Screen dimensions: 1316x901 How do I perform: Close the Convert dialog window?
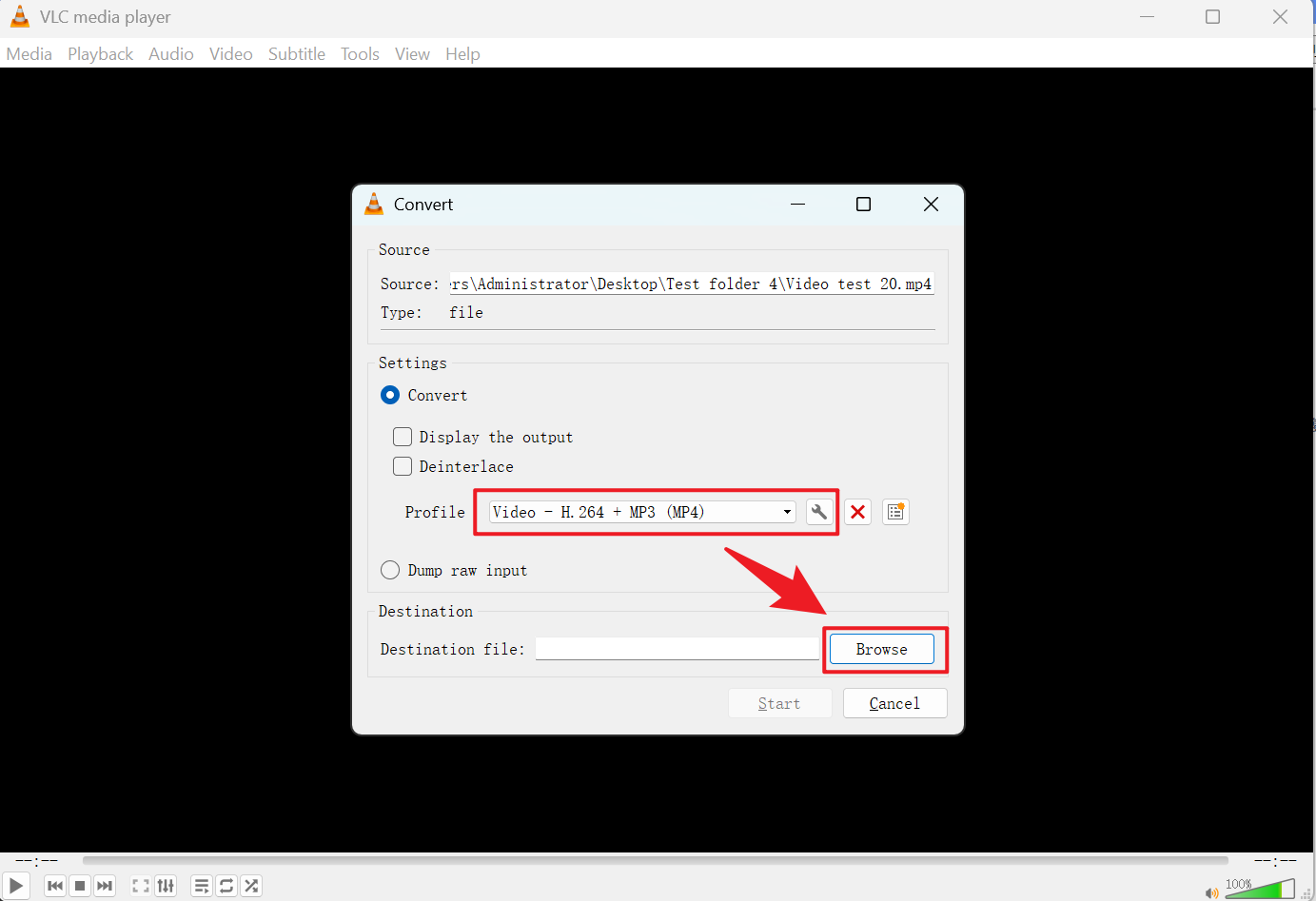coord(931,205)
